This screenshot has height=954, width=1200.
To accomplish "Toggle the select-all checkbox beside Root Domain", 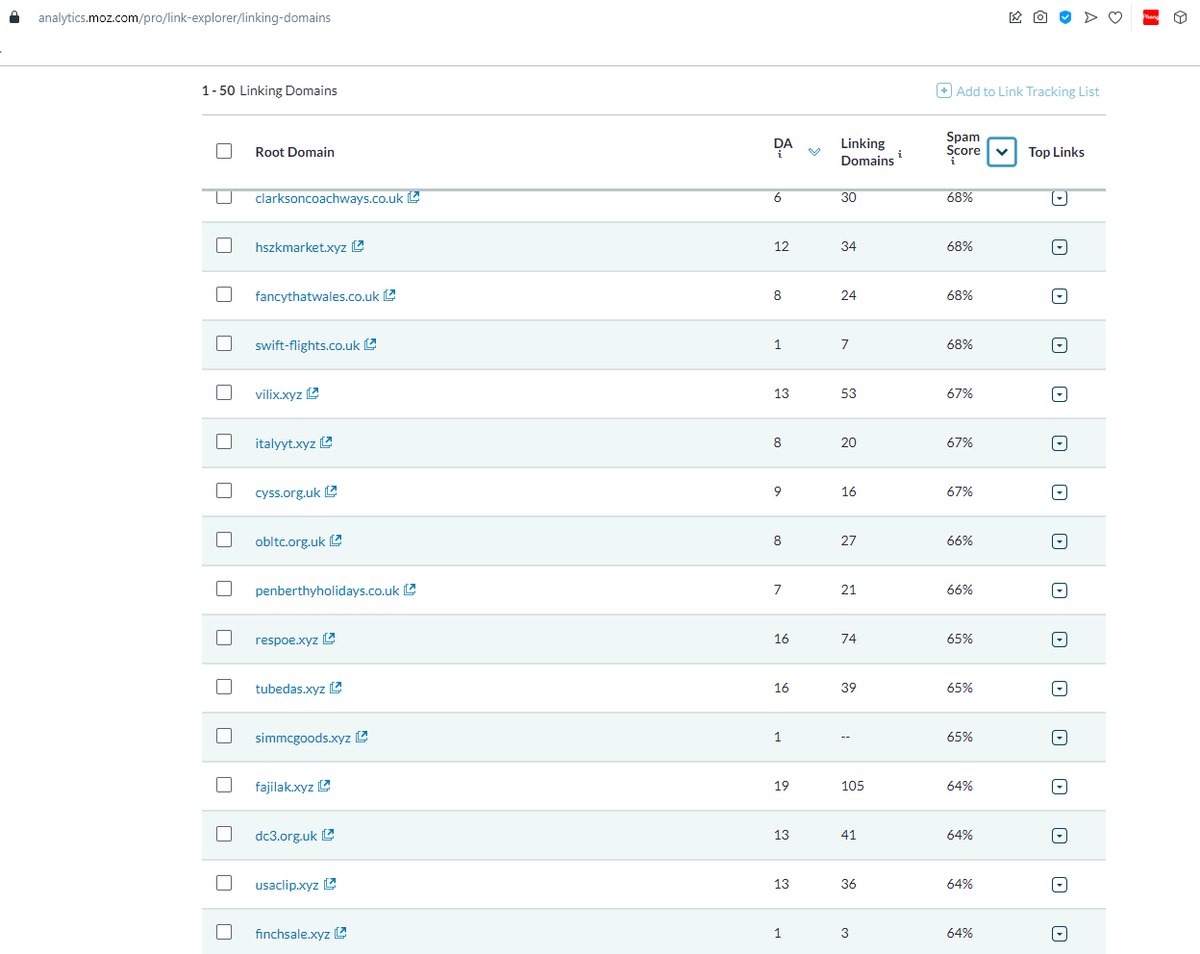I will [x=225, y=152].
